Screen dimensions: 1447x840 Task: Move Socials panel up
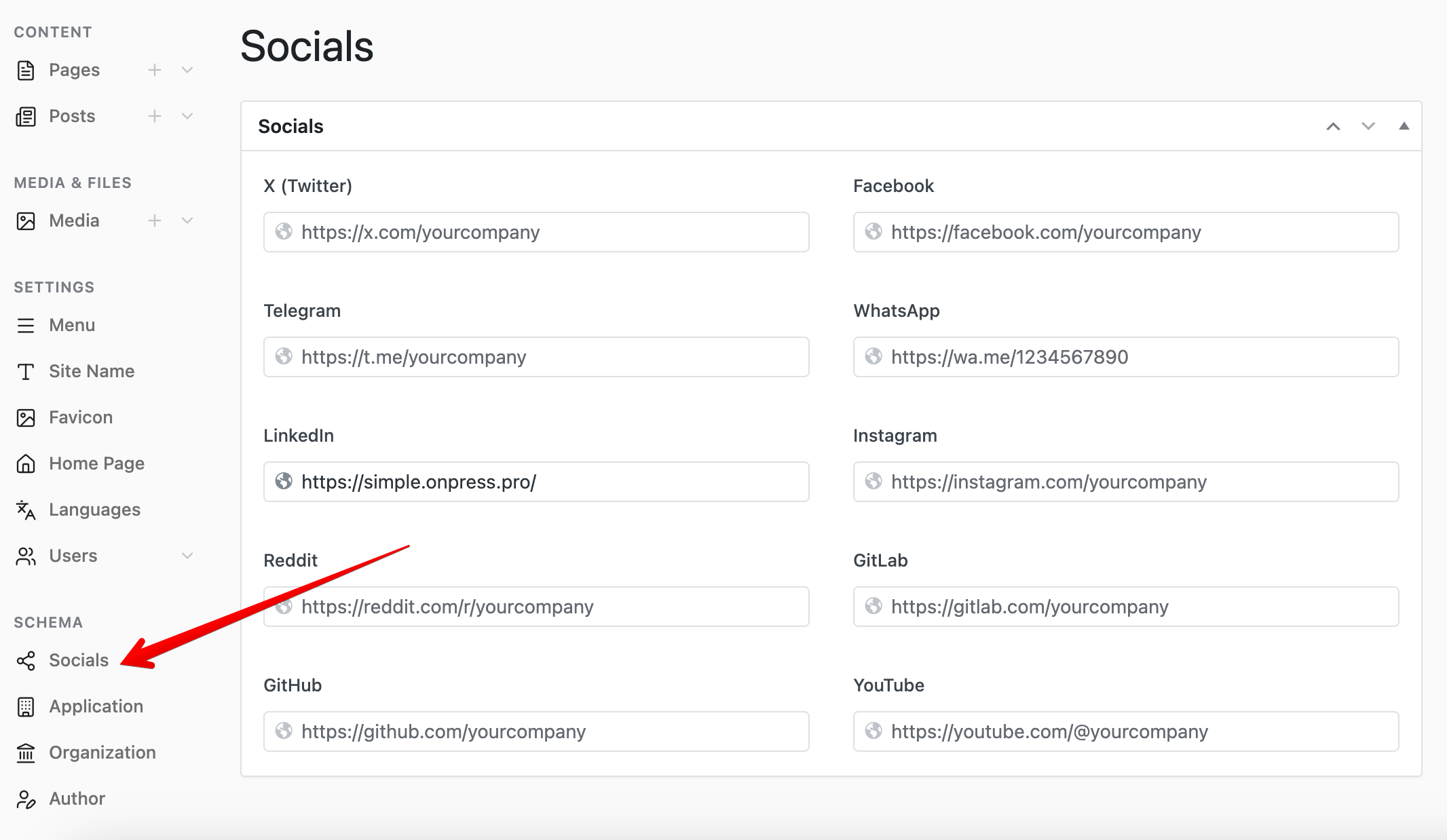click(1333, 126)
